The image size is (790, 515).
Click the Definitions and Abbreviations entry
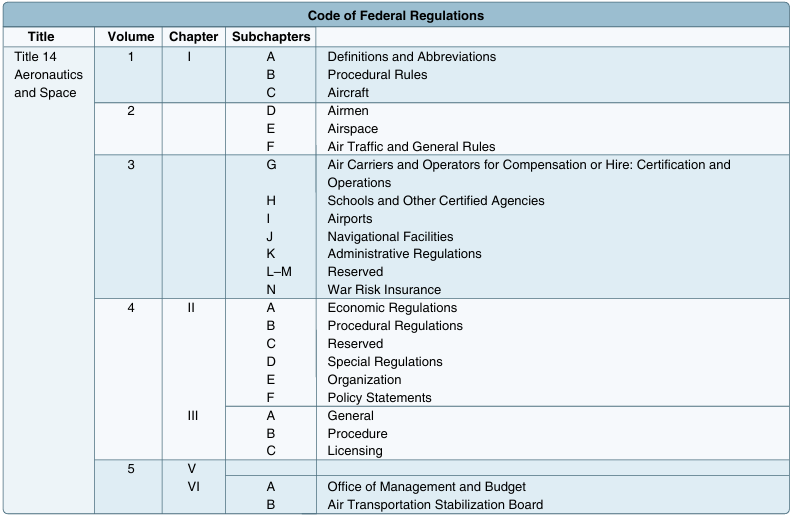(x=412, y=56)
